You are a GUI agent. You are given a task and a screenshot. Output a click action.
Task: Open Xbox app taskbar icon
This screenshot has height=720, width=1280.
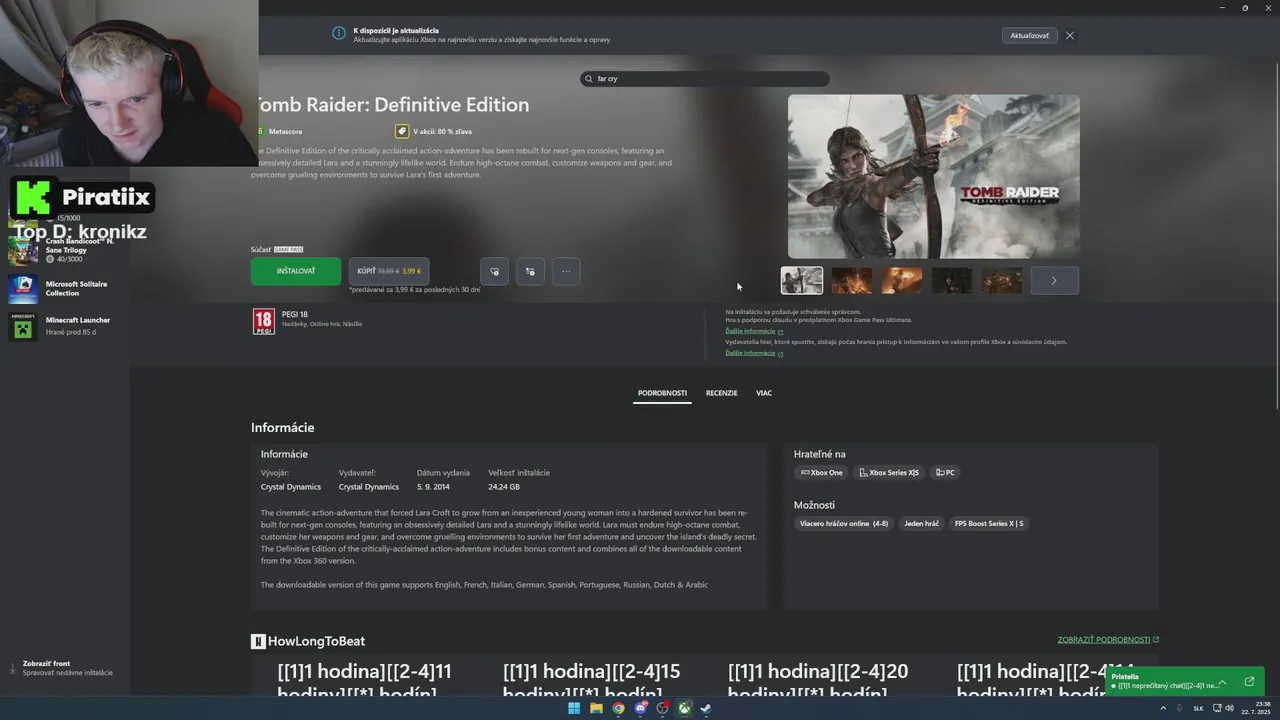684,708
